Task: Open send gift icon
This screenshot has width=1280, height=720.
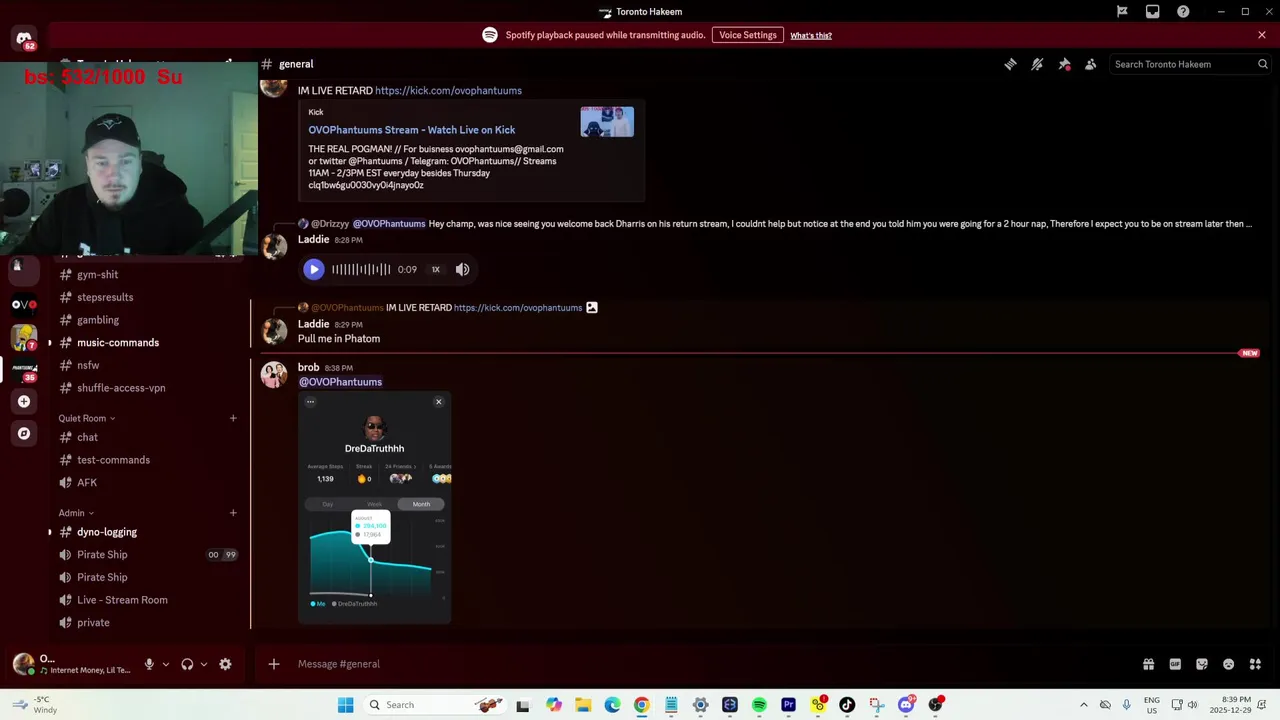Action: [x=1148, y=664]
